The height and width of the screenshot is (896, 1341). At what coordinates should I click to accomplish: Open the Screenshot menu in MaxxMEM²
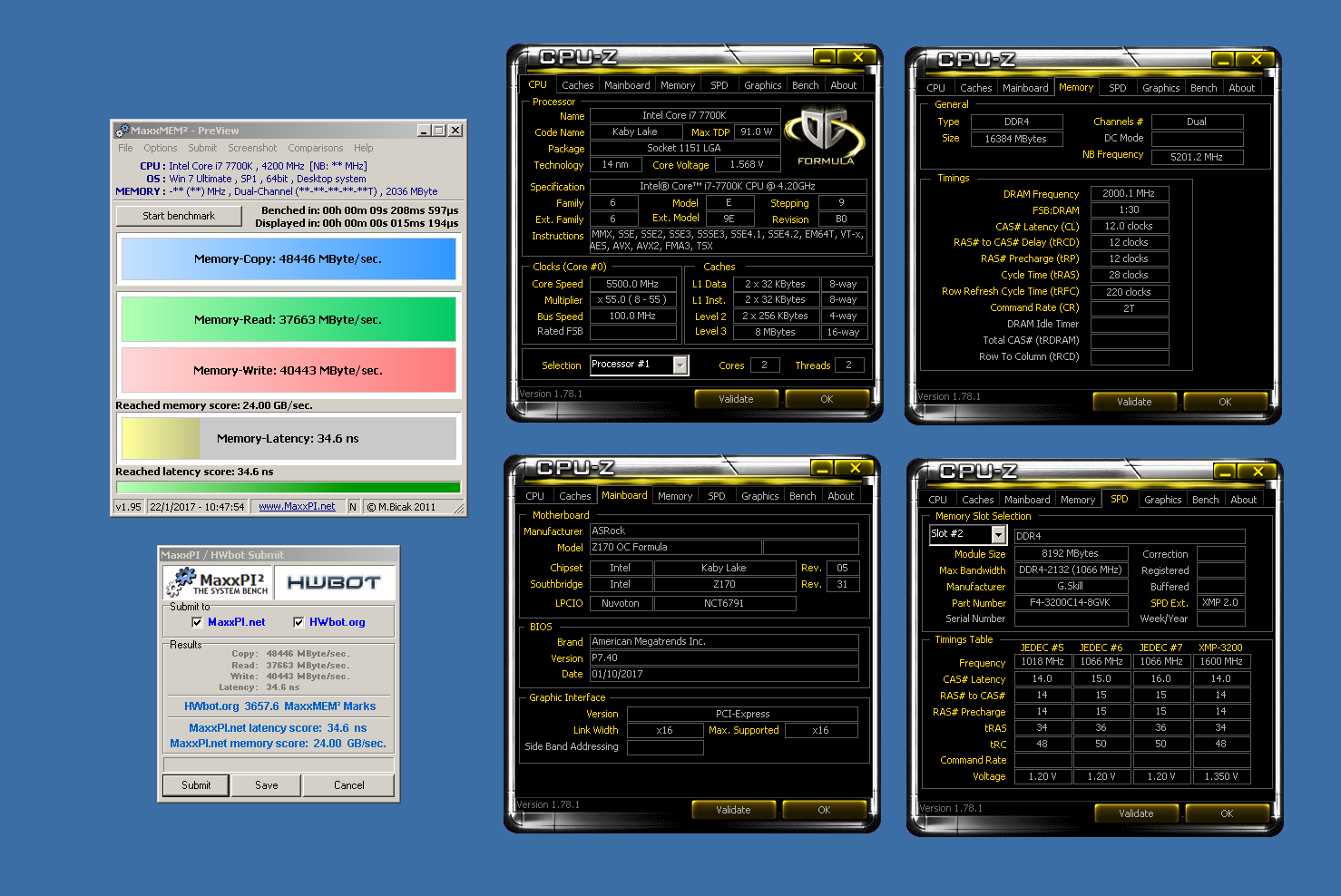pyautogui.click(x=252, y=148)
